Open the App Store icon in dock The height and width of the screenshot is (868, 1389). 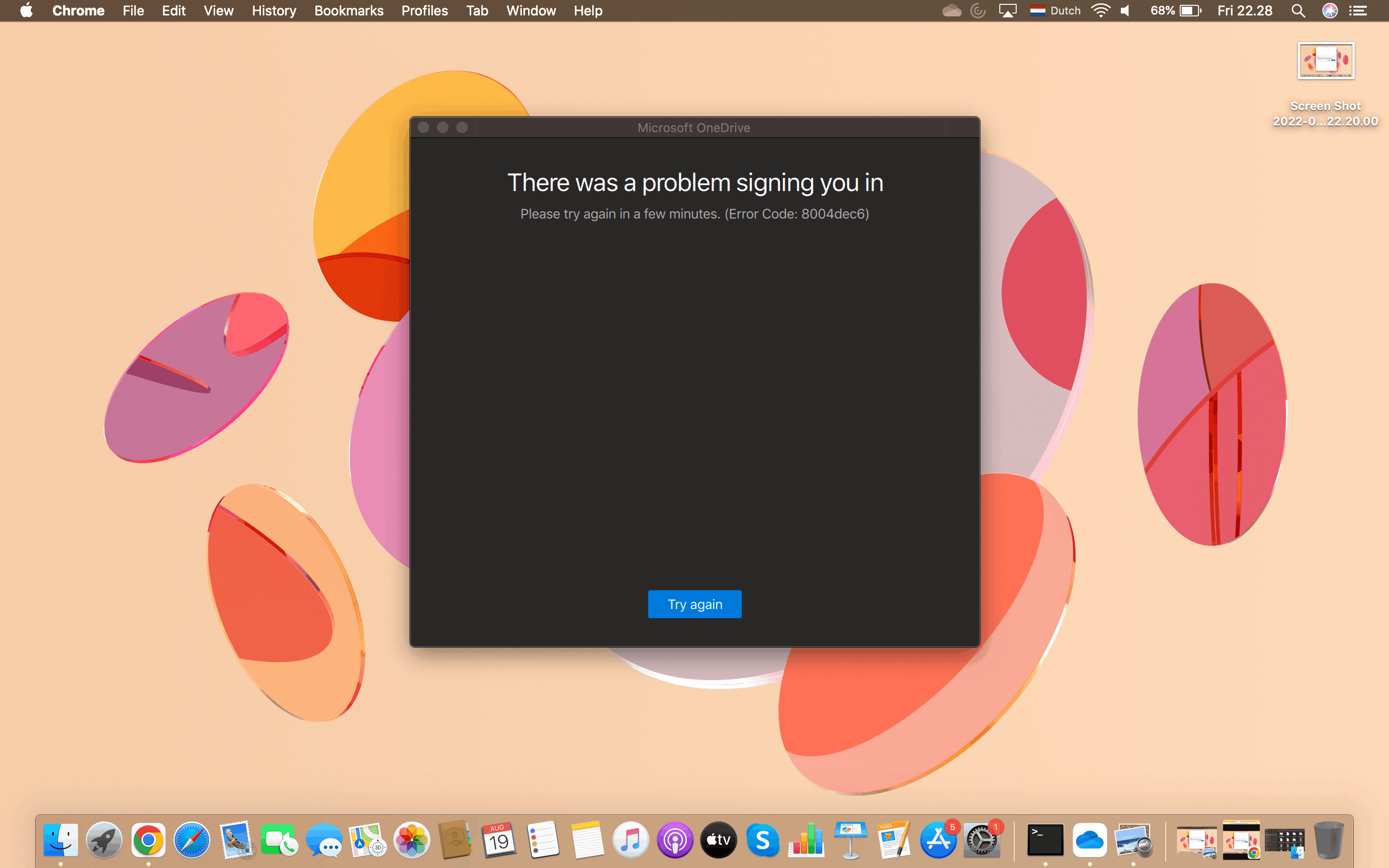click(940, 839)
